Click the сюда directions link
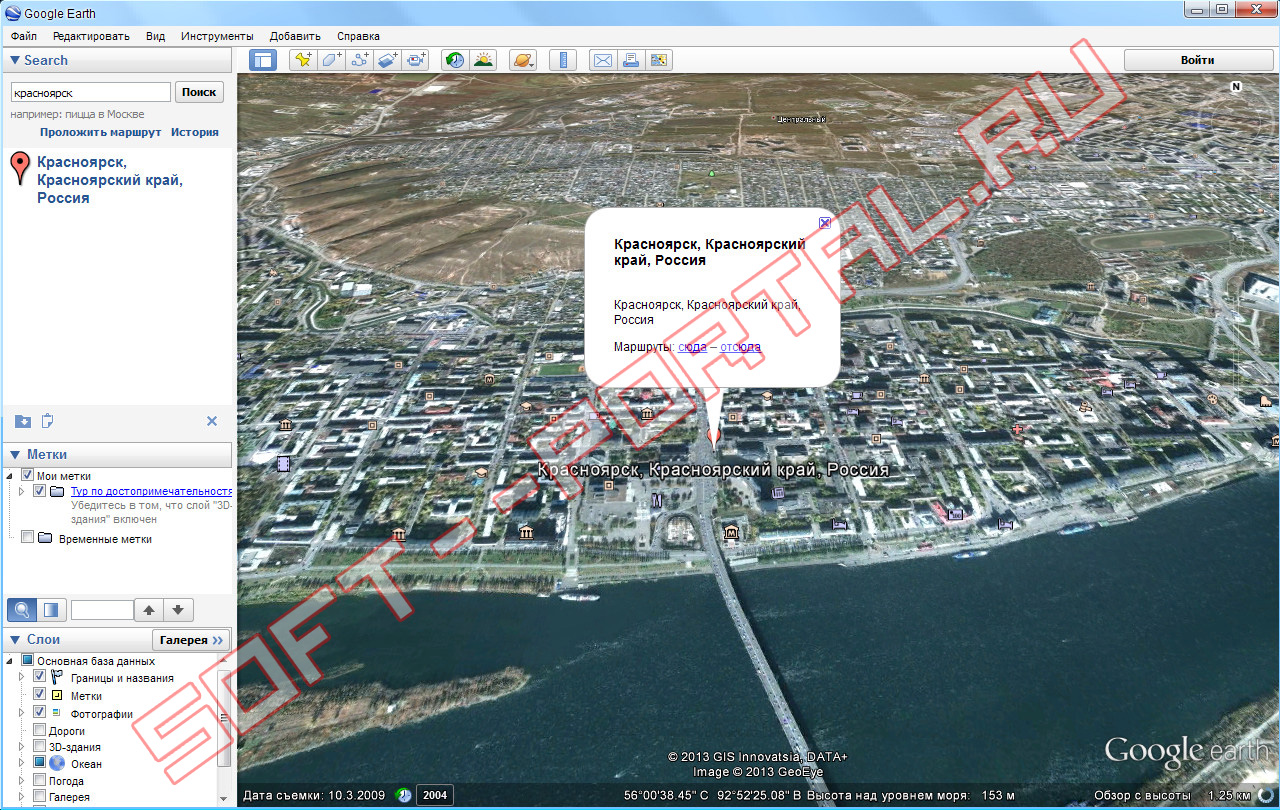Image resolution: width=1280 pixels, height=810 pixels. click(x=692, y=347)
